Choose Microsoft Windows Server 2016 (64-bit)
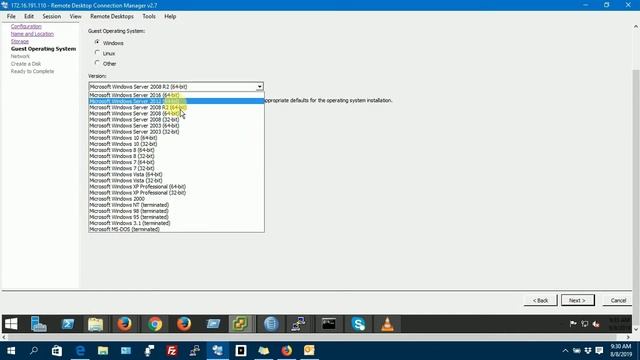 176,95
